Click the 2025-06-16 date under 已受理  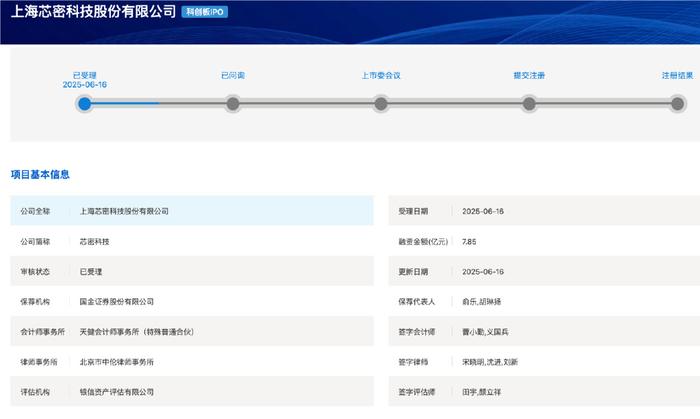pos(84,85)
